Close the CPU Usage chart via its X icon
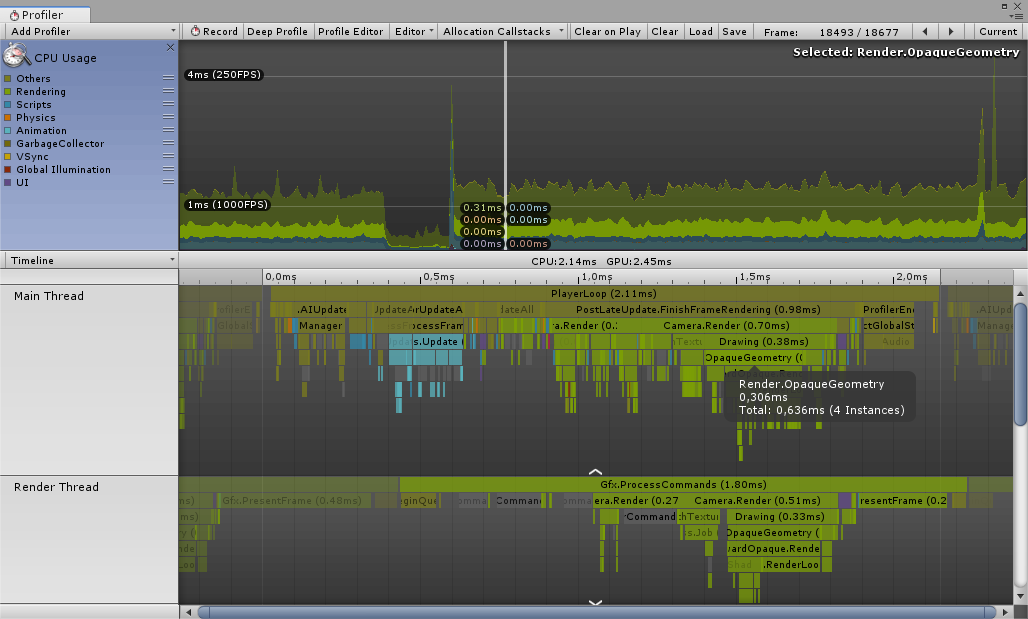Screen dimensions: 1028x619 coord(170,47)
